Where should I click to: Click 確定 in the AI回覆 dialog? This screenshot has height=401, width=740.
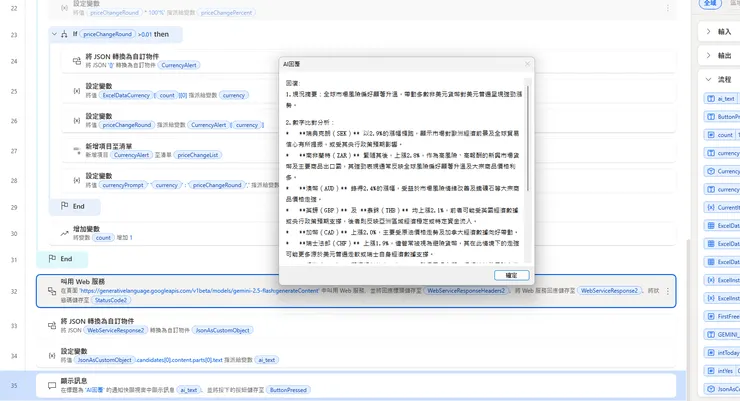click(512, 275)
